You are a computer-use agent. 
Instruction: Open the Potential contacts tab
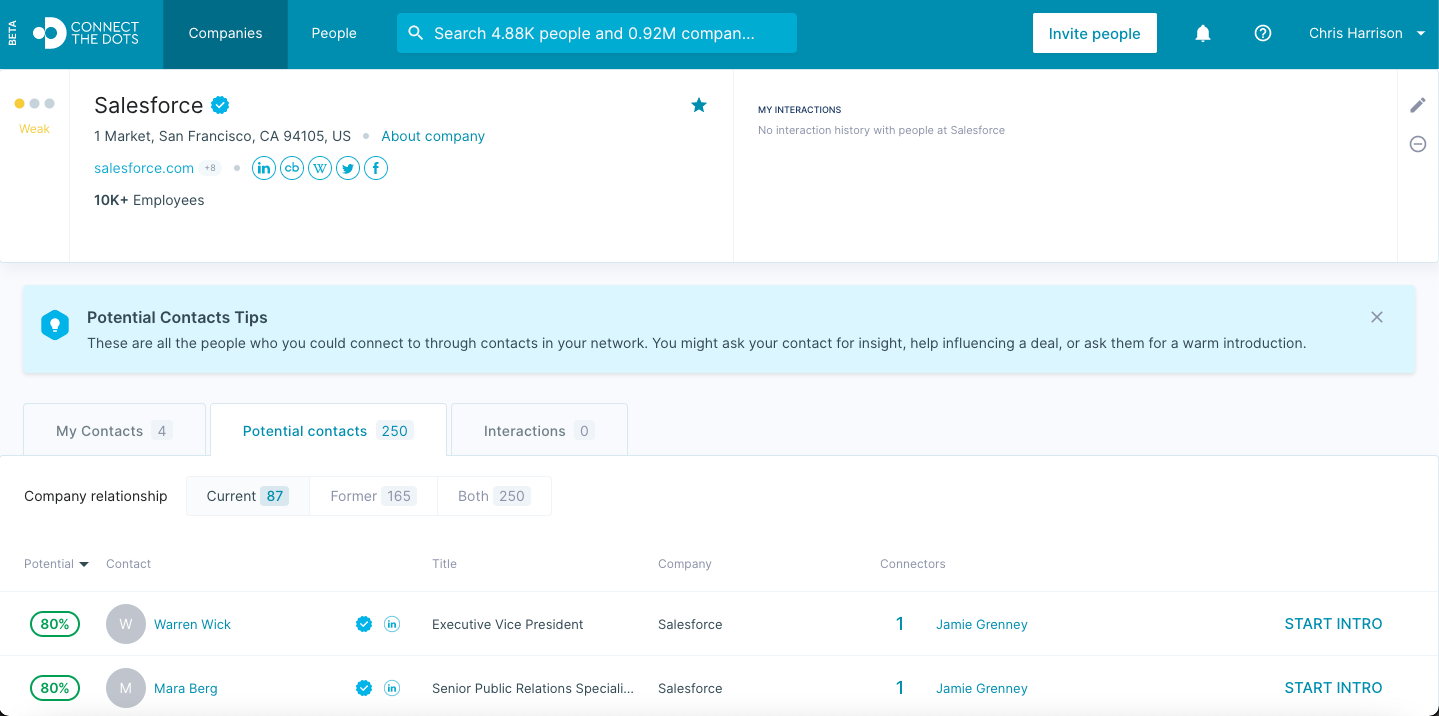tap(328, 431)
